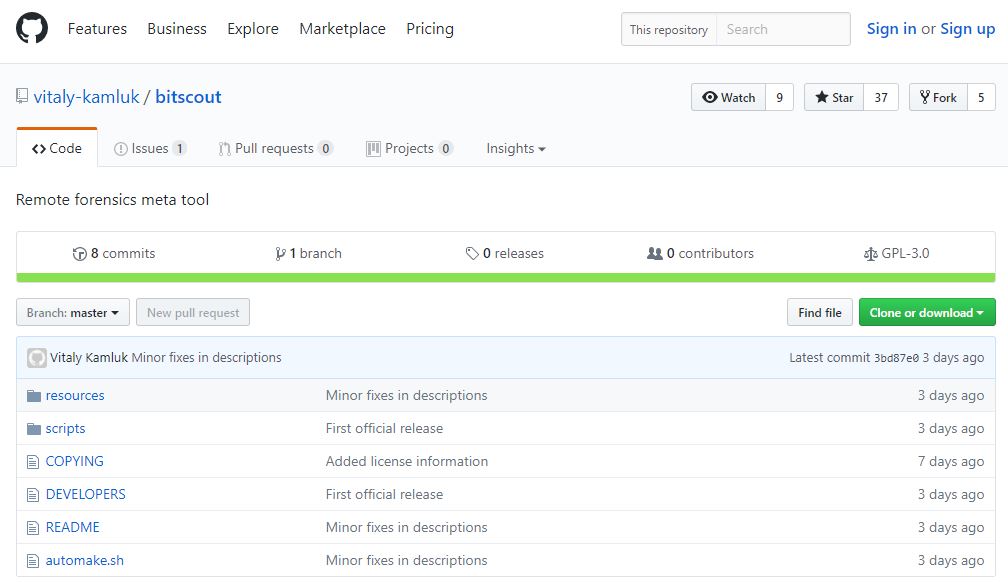The image size is (1008, 582).
Task: Open the automake.sh file
Action: [85, 561]
